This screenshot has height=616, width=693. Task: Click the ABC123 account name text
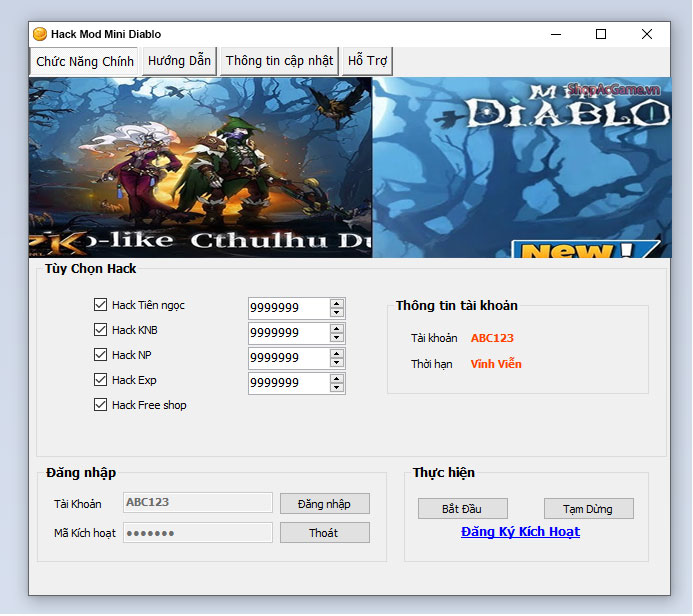point(492,338)
